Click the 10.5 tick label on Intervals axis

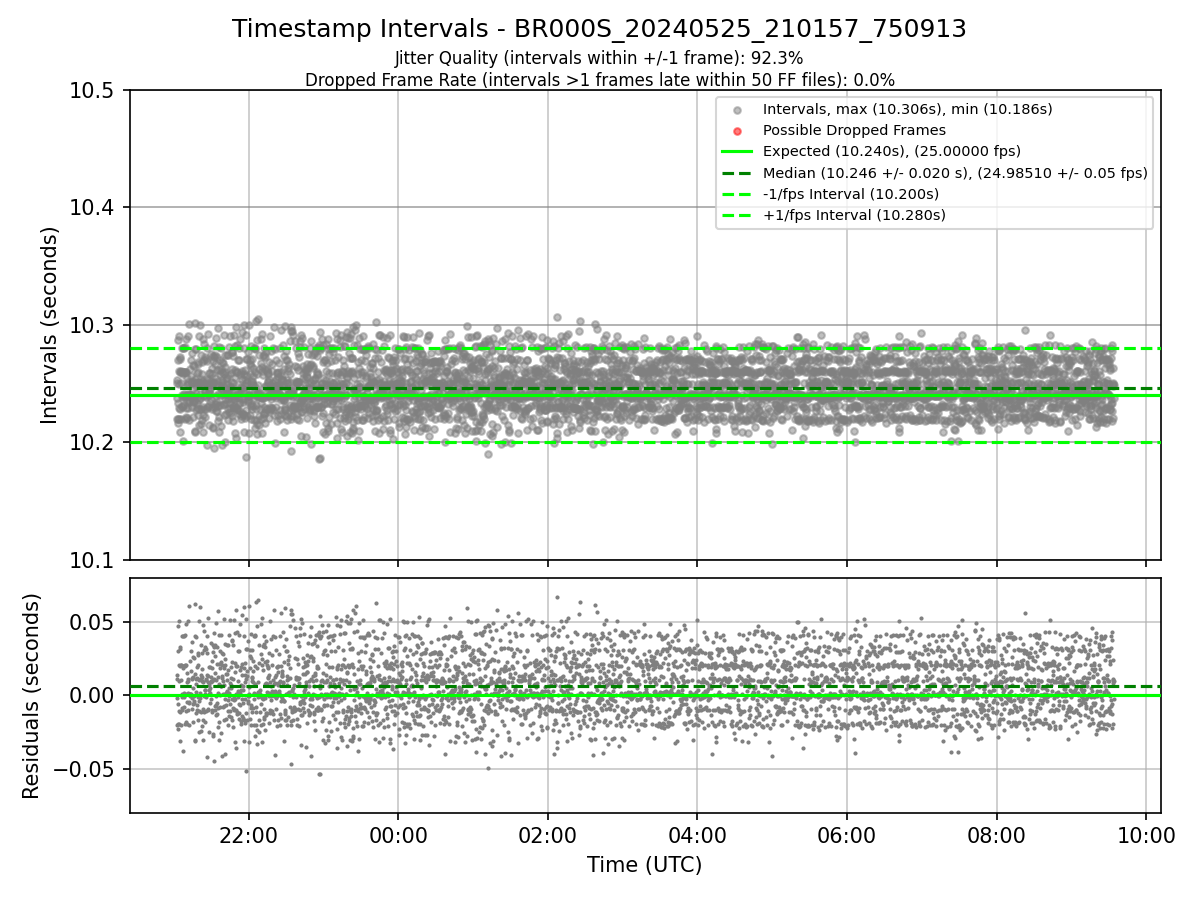coord(93,91)
